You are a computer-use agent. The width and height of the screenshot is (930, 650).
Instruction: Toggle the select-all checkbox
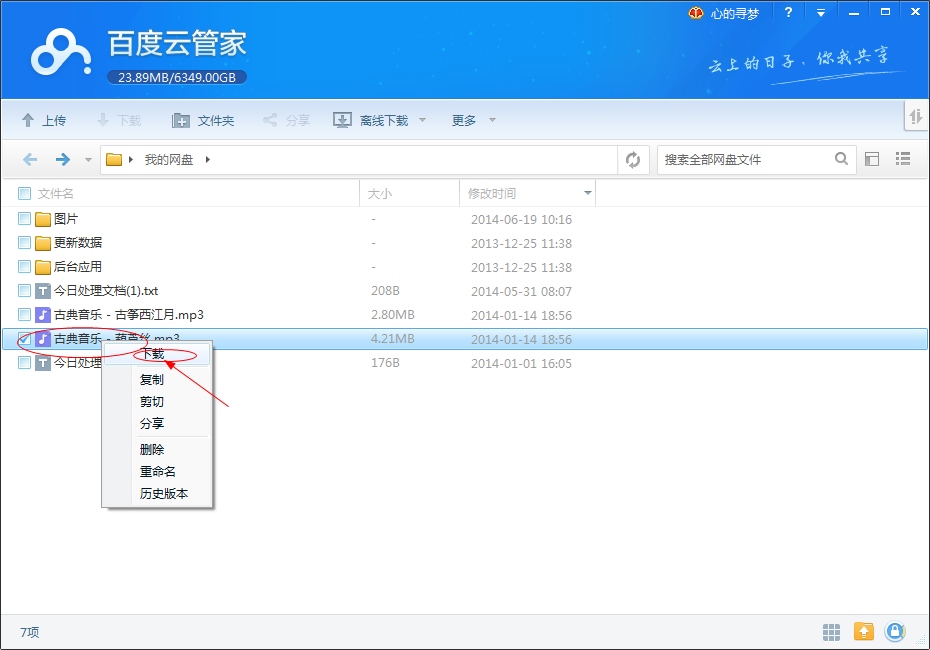pos(24,193)
